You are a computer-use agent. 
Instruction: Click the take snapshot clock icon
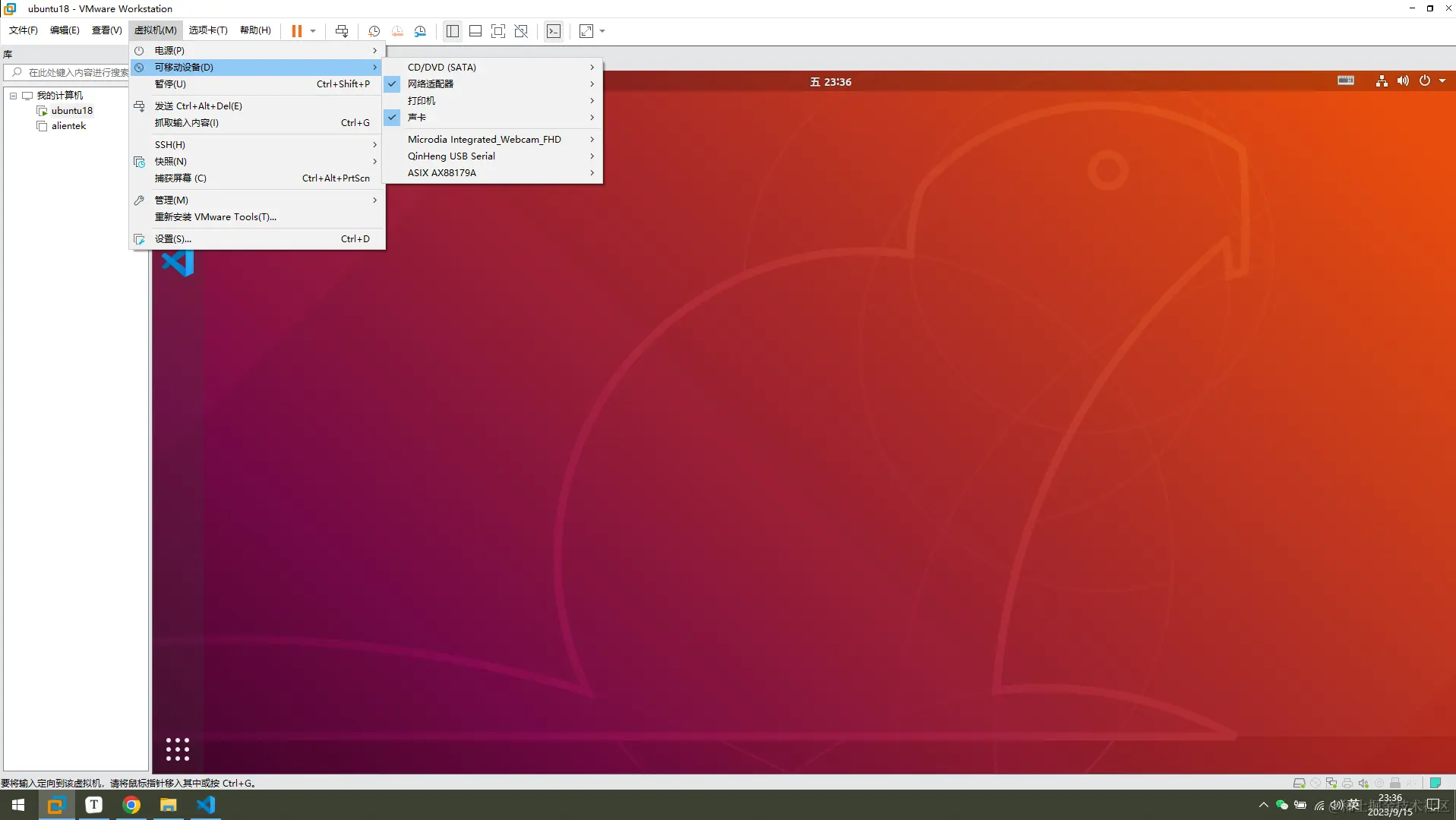tap(374, 31)
